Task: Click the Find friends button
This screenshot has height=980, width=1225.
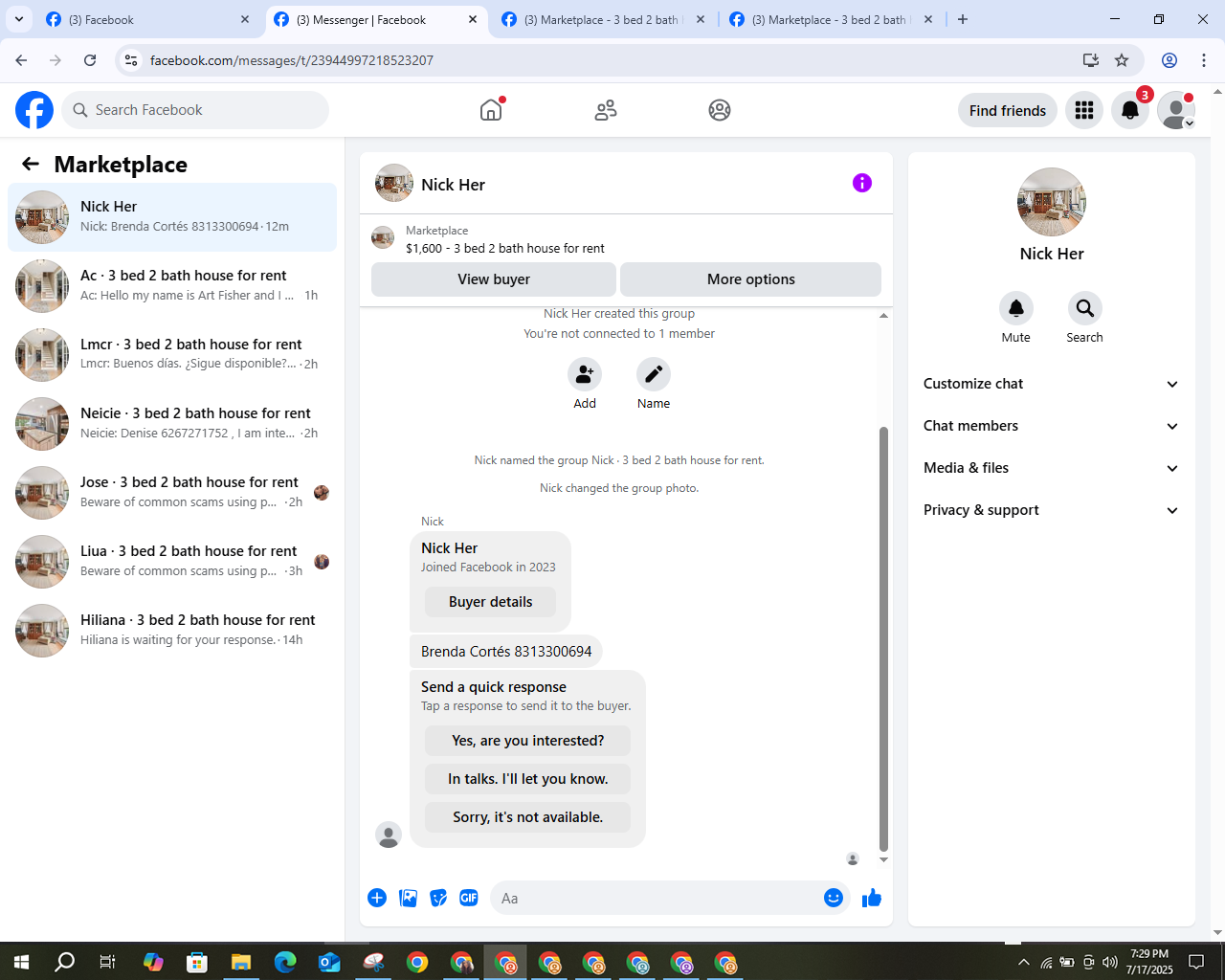Action: [1008, 110]
